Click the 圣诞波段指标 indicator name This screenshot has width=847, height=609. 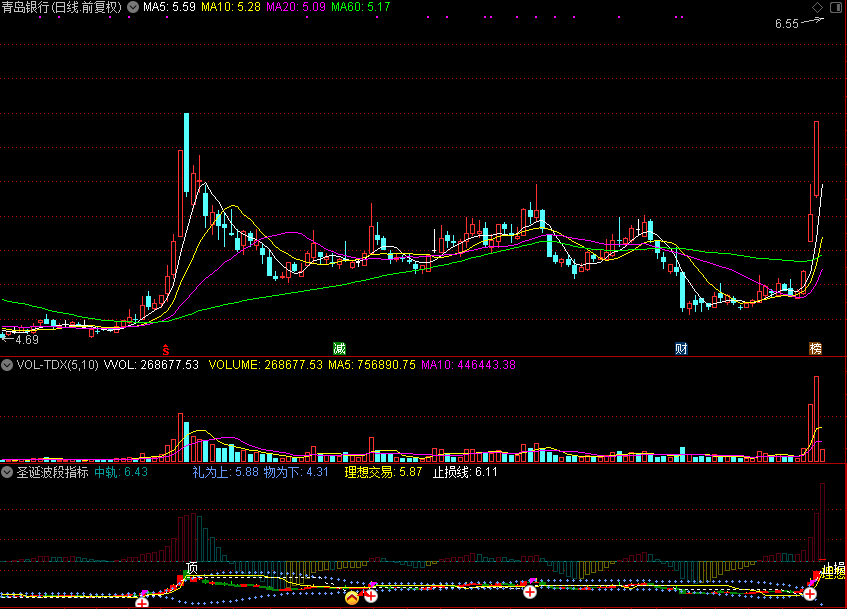[x=52, y=472]
